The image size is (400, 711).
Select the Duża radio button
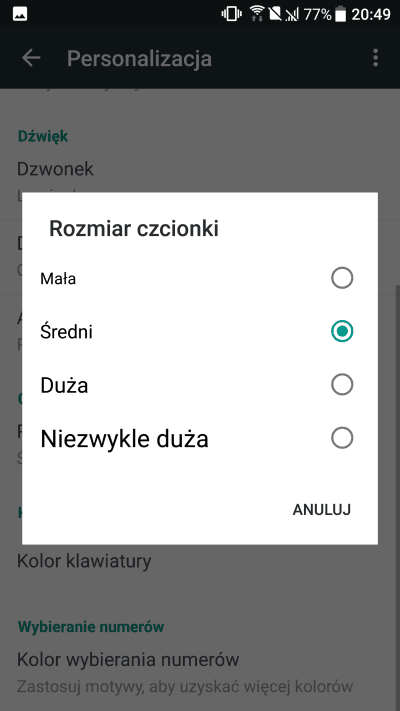tap(342, 385)
